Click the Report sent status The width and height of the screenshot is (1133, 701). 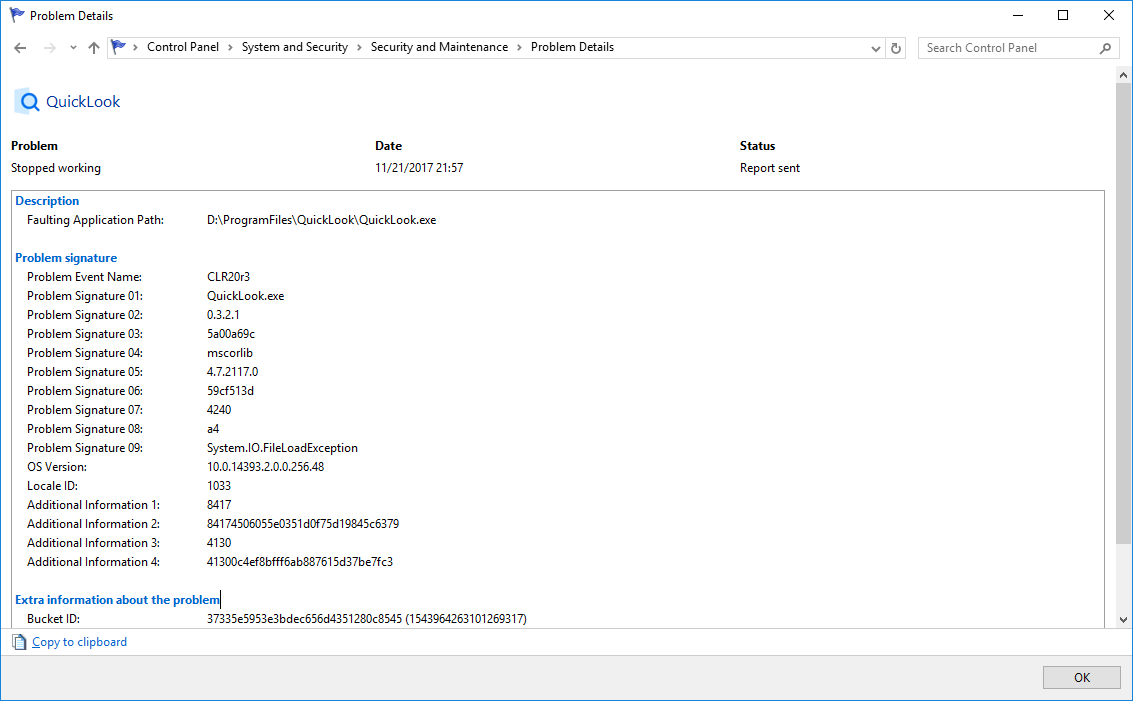click(x=770, y=168)
